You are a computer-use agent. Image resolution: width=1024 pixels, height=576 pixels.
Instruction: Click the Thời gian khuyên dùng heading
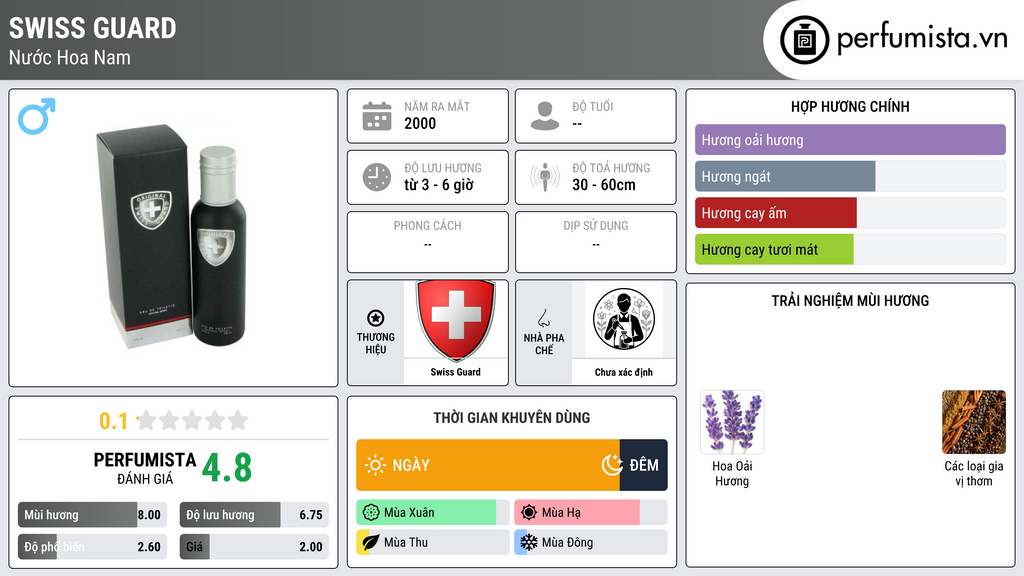[x=512, y=417]
